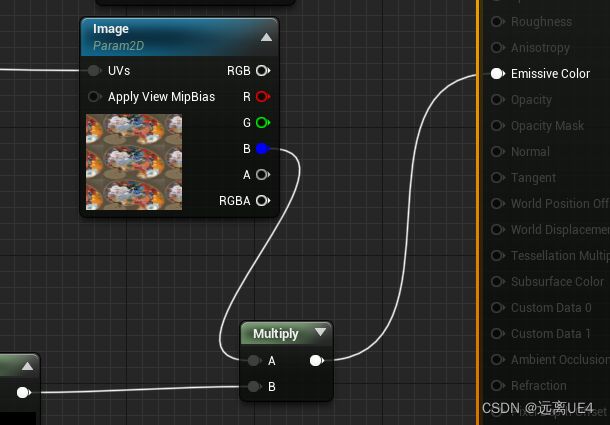The width and height of the screenshot is (610, 425).
Task: Click the Ambient Occlusion pin
Action: pyautogui.click(x=498, y=359)
